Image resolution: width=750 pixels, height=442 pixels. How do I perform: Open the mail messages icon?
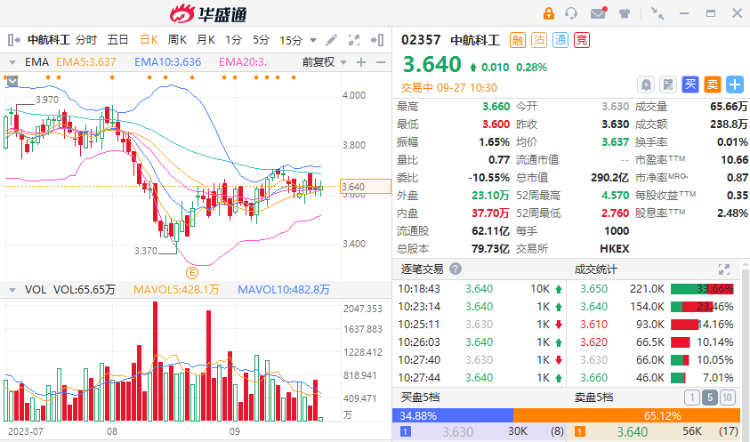point(598,13)
